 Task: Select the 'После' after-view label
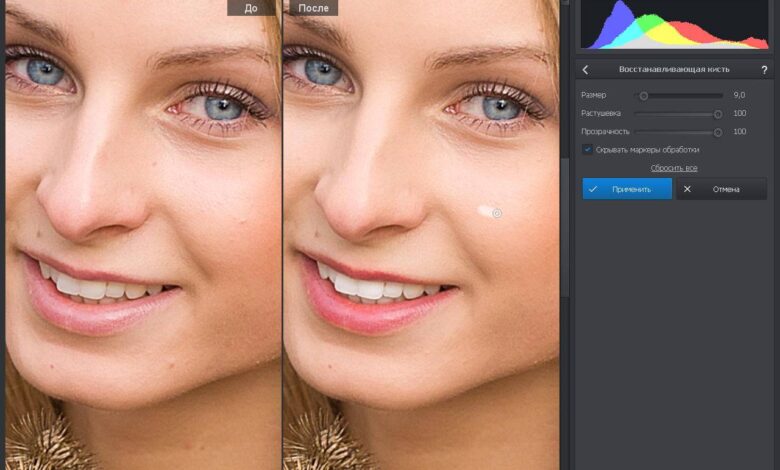pos(314,8)
